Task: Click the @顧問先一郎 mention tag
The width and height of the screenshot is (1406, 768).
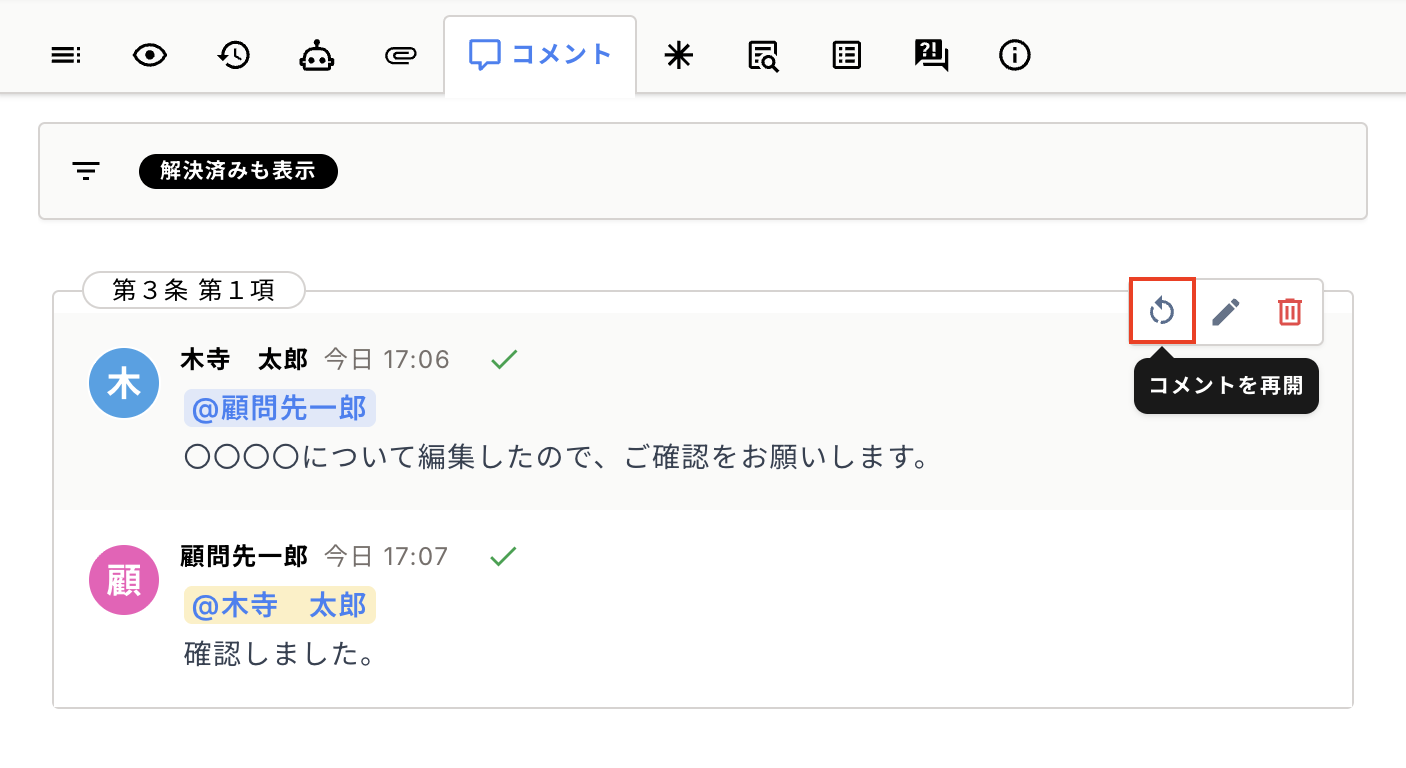Action: [280, 408]
